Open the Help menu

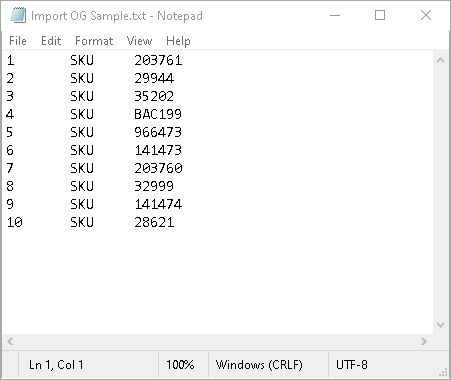click(x=178, y=41)
